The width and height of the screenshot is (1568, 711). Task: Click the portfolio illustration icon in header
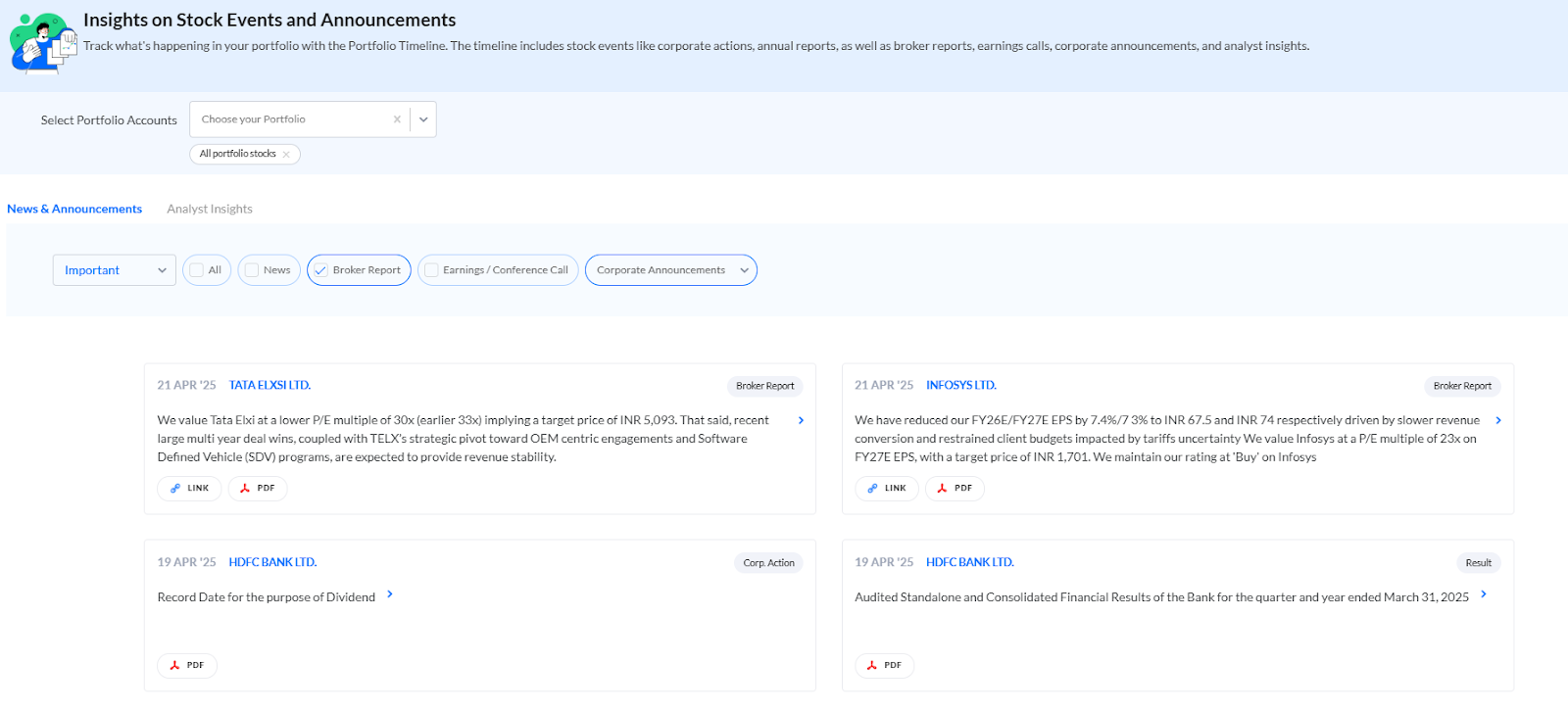(x=42, y=43)
